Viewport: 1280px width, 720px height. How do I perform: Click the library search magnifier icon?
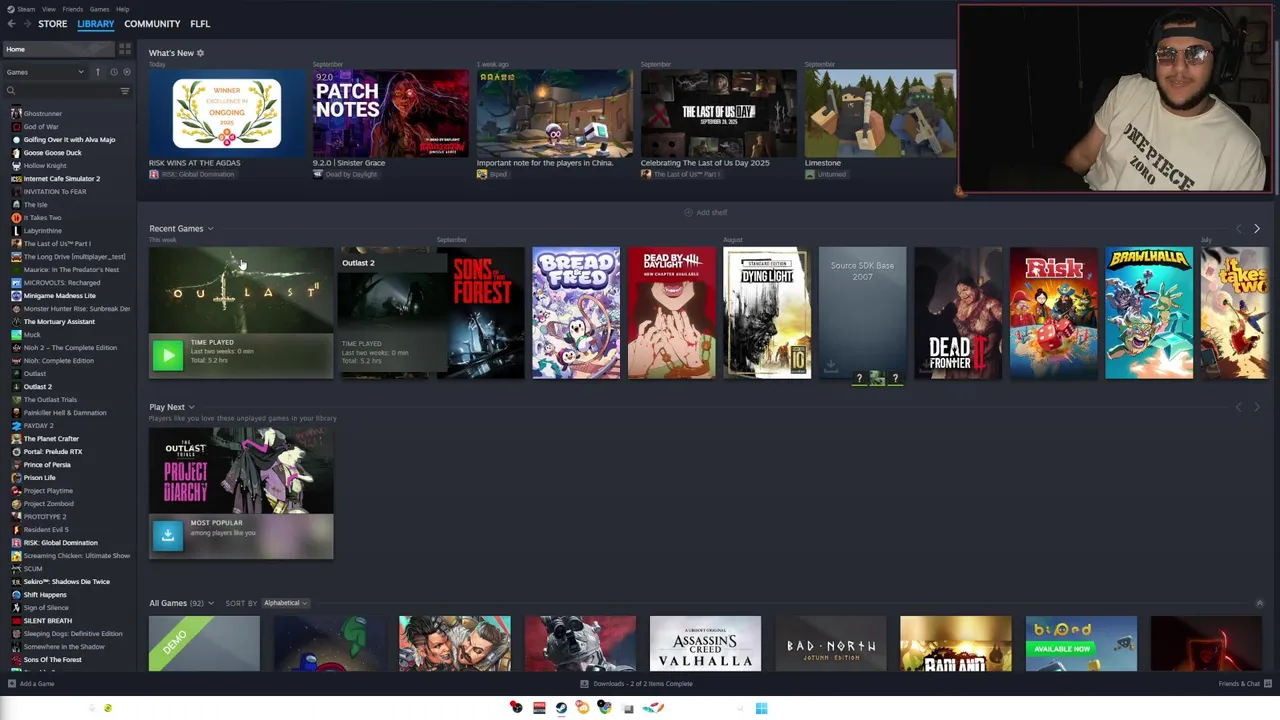coord(11,91)
